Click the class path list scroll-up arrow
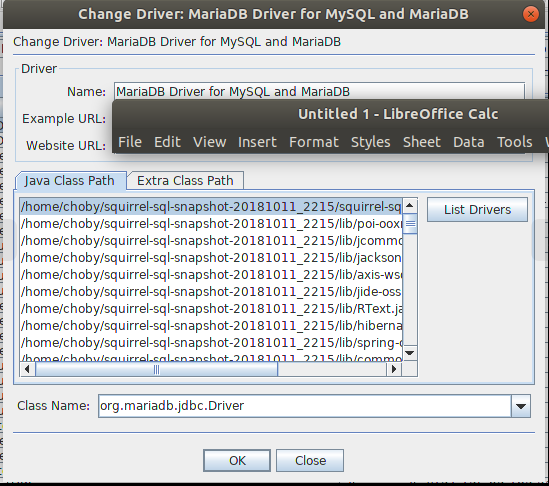549x486 pixels. (410, 205)
